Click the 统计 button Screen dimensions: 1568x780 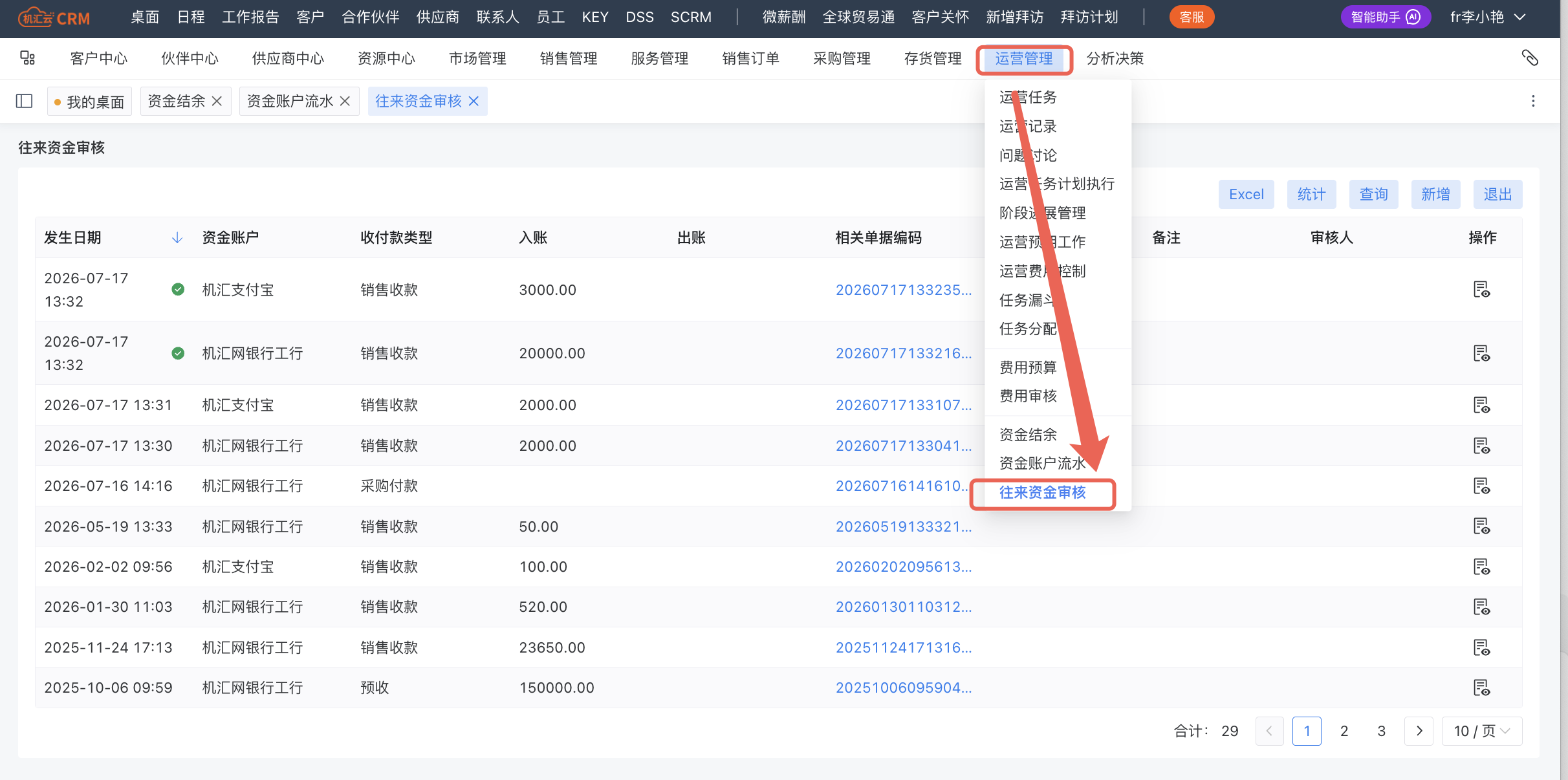point(1311,194)
